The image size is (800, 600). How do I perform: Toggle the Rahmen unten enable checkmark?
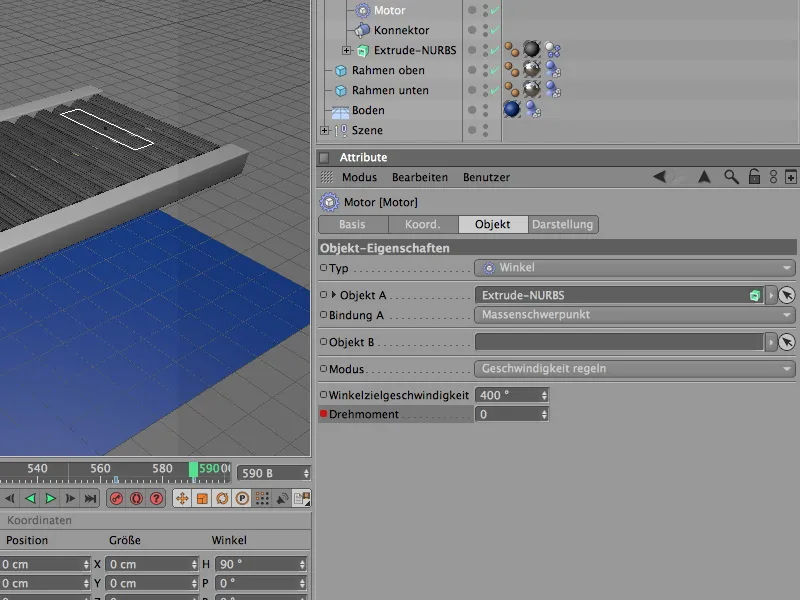click(495, 90)
